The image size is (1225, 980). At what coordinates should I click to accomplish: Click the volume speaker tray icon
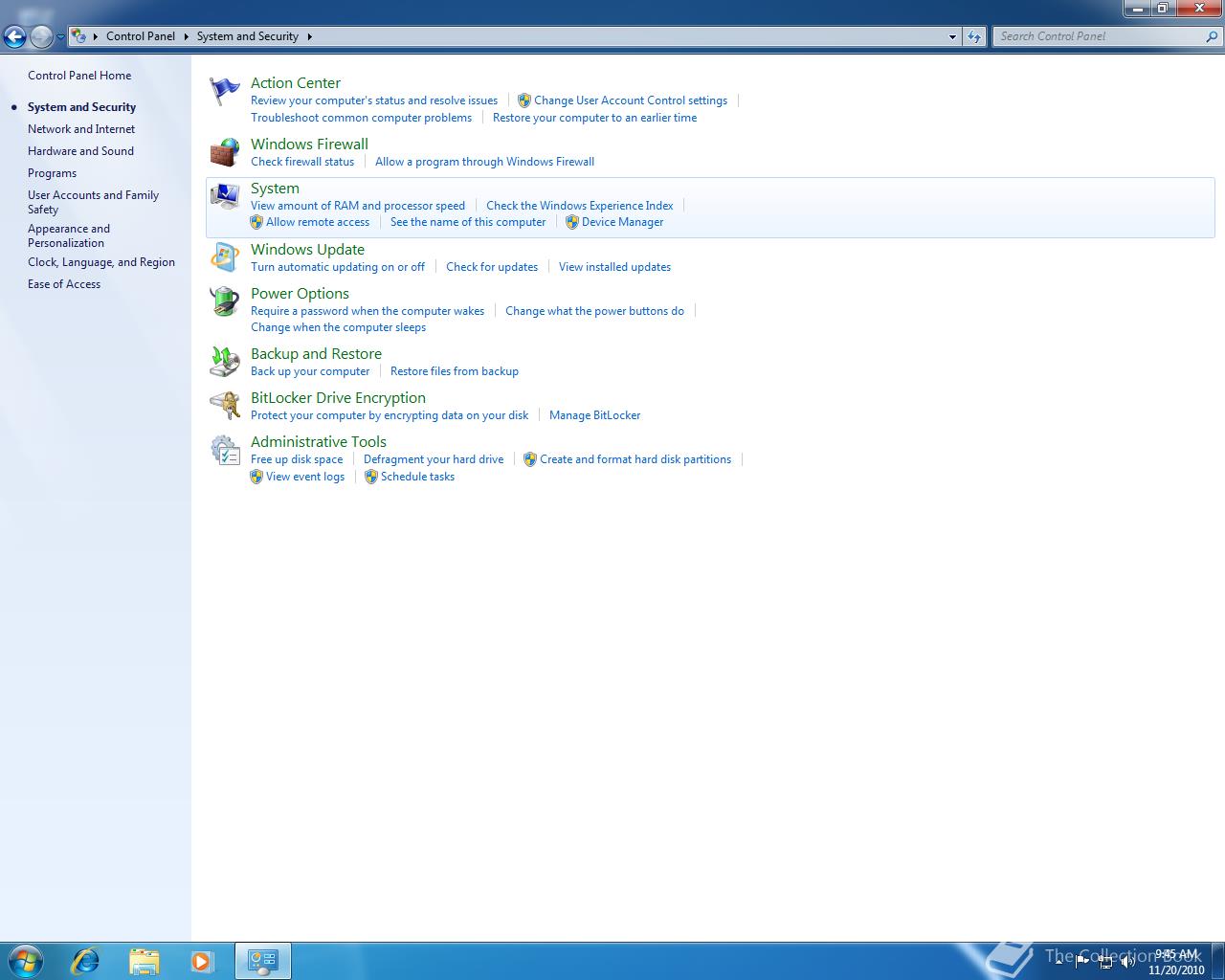coord(1128,961)
